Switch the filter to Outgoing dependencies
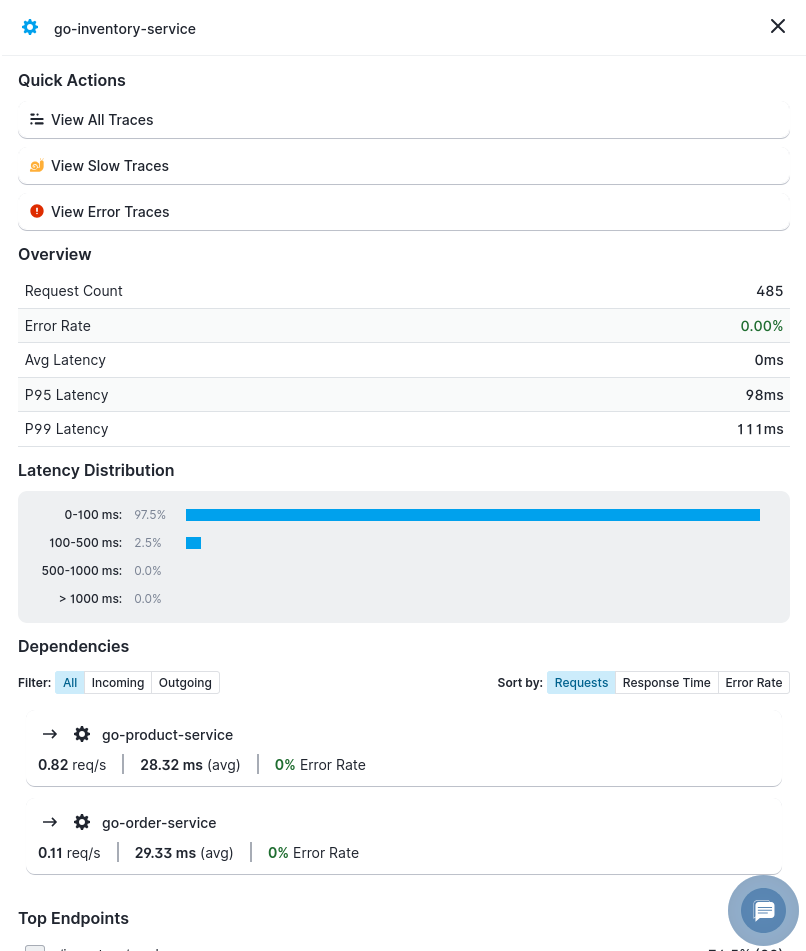The width and height of the screenshot is (806, 951). (x=185, y=682)
